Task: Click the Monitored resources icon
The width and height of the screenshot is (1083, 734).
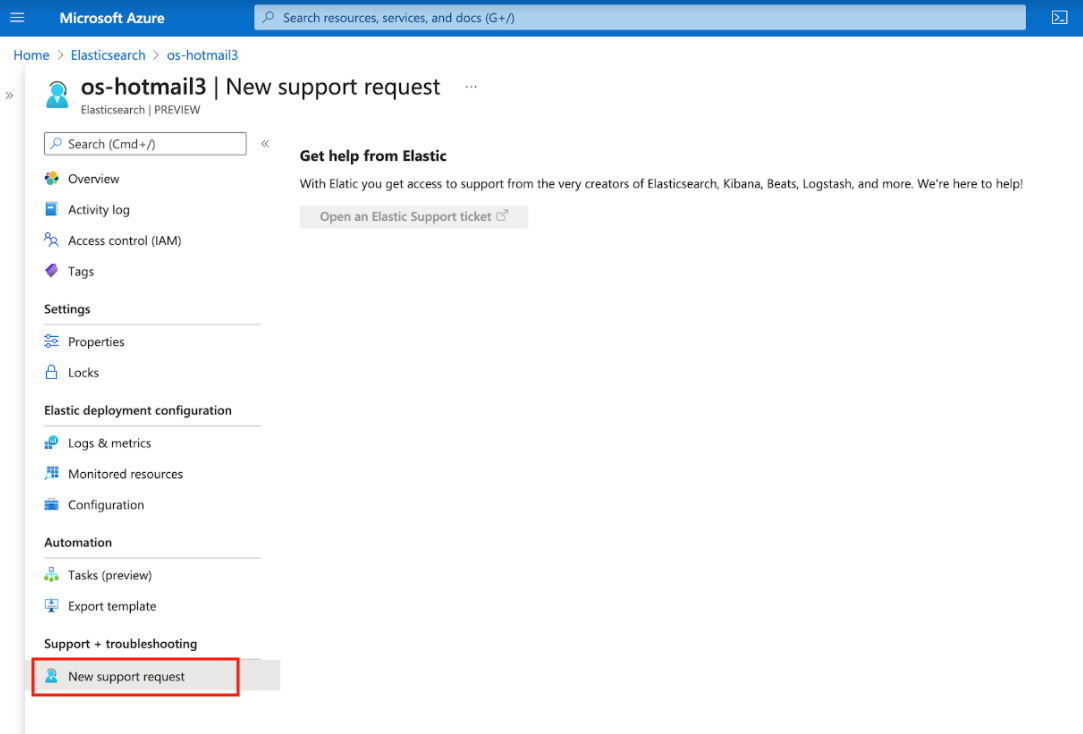Action: [x=52, y=474]
